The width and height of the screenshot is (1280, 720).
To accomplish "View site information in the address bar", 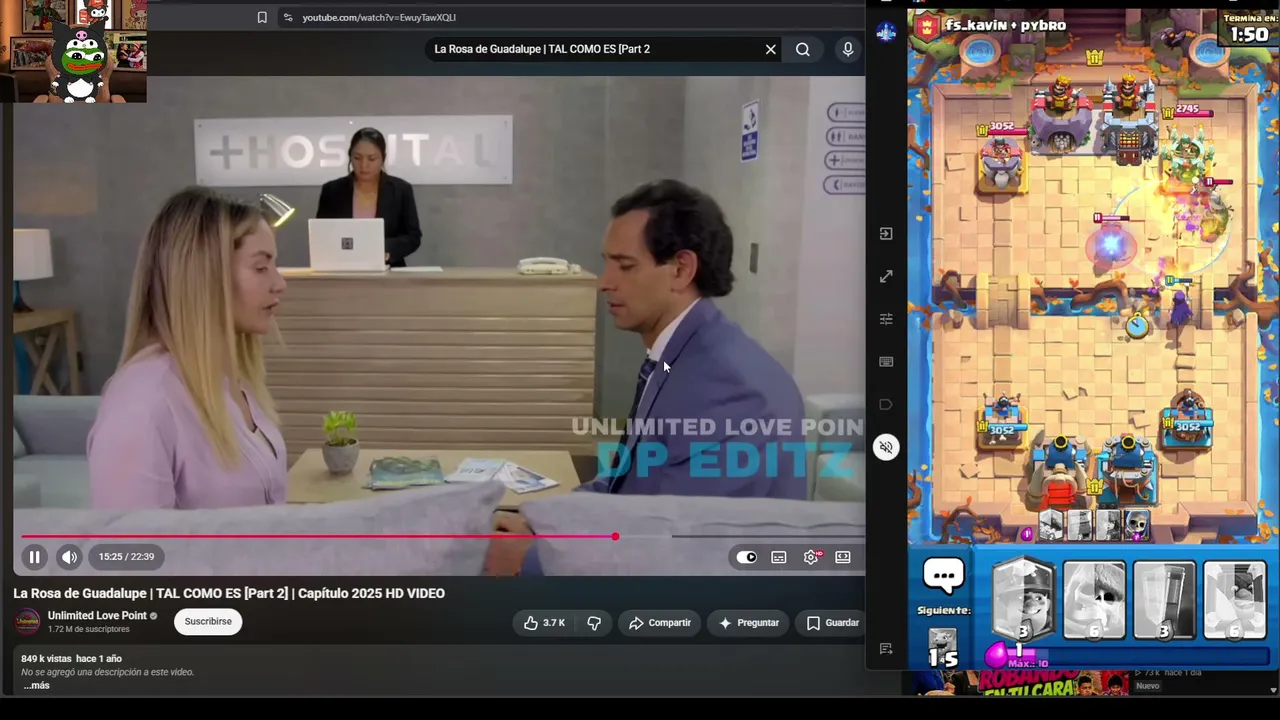I will [x=288, y=17].
